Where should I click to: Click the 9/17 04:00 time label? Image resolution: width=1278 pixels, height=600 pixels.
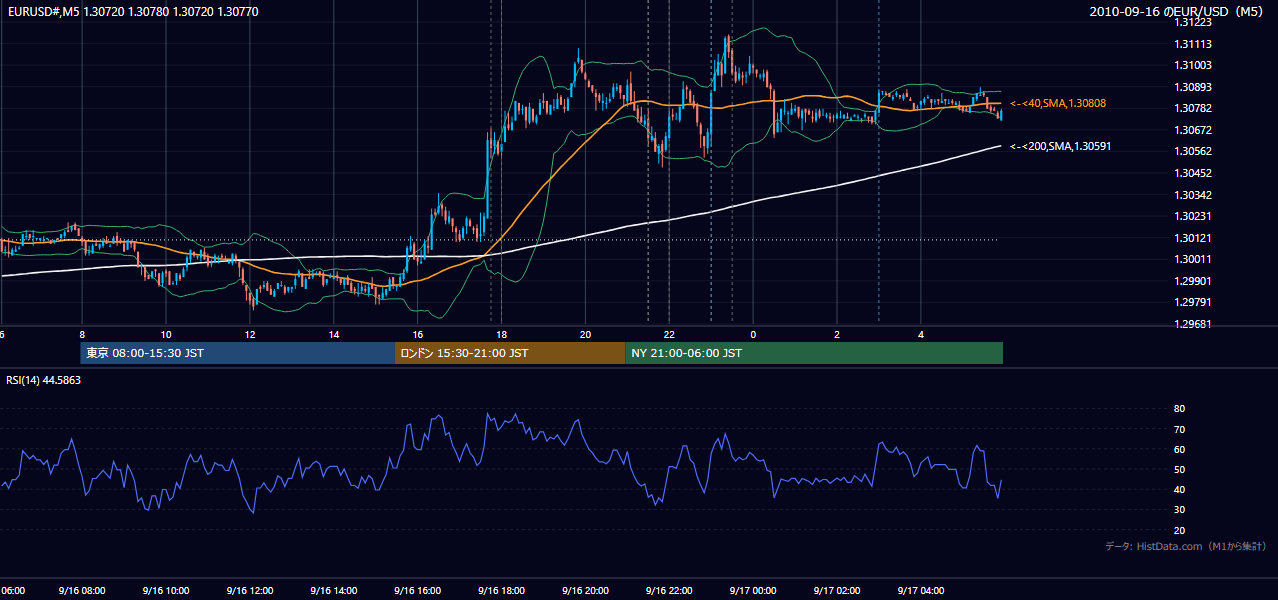click(x=921, y=591)
